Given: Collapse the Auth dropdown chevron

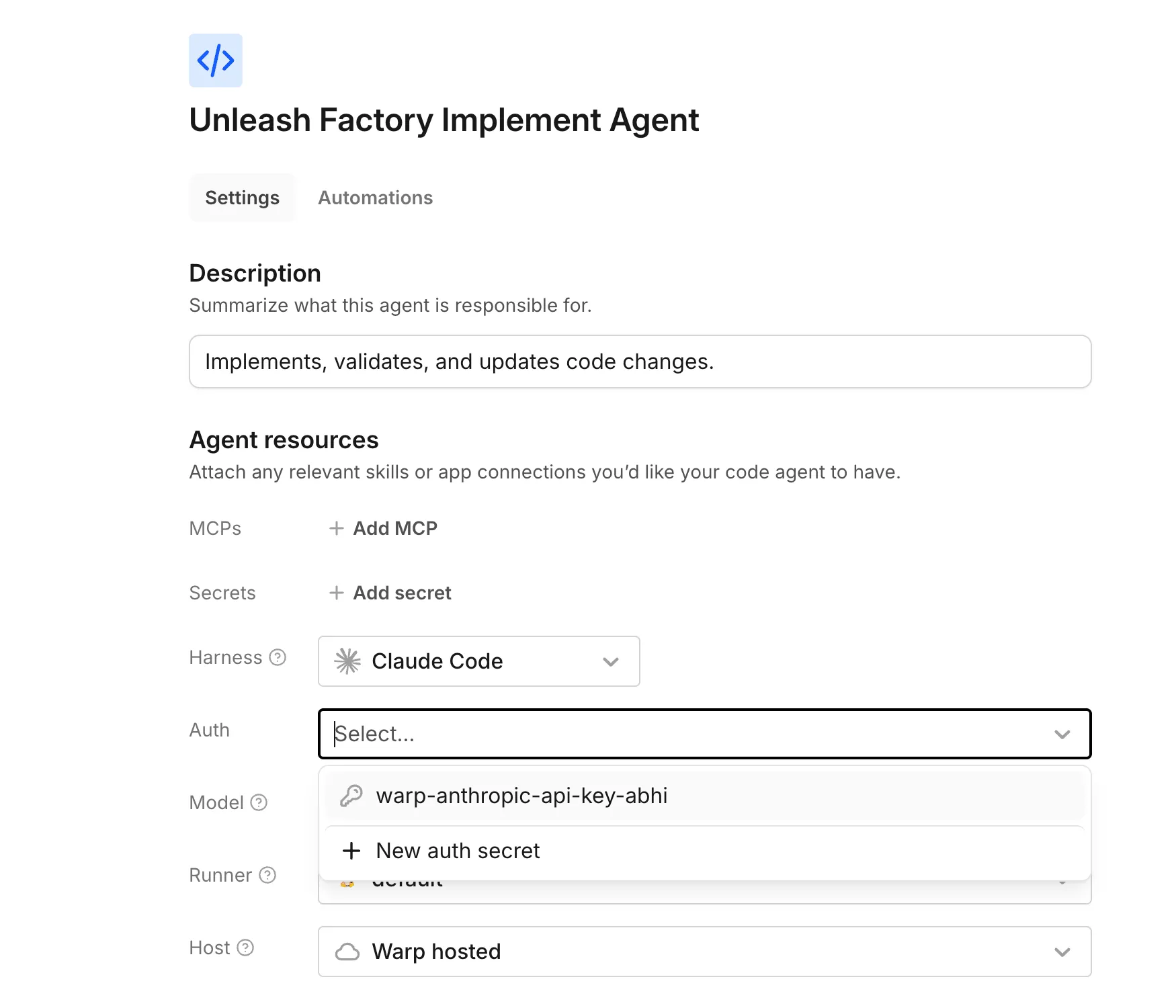Looking at the screenshot, I should pos(1062,734).
